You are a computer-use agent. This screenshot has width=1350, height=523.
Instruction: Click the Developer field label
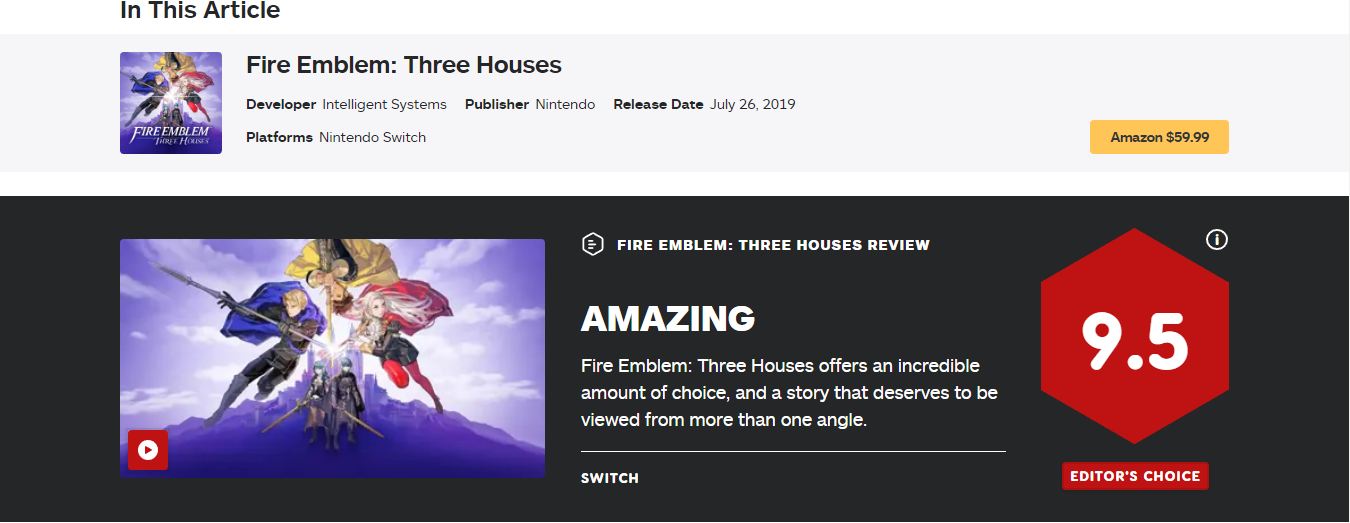click(281, 104)
